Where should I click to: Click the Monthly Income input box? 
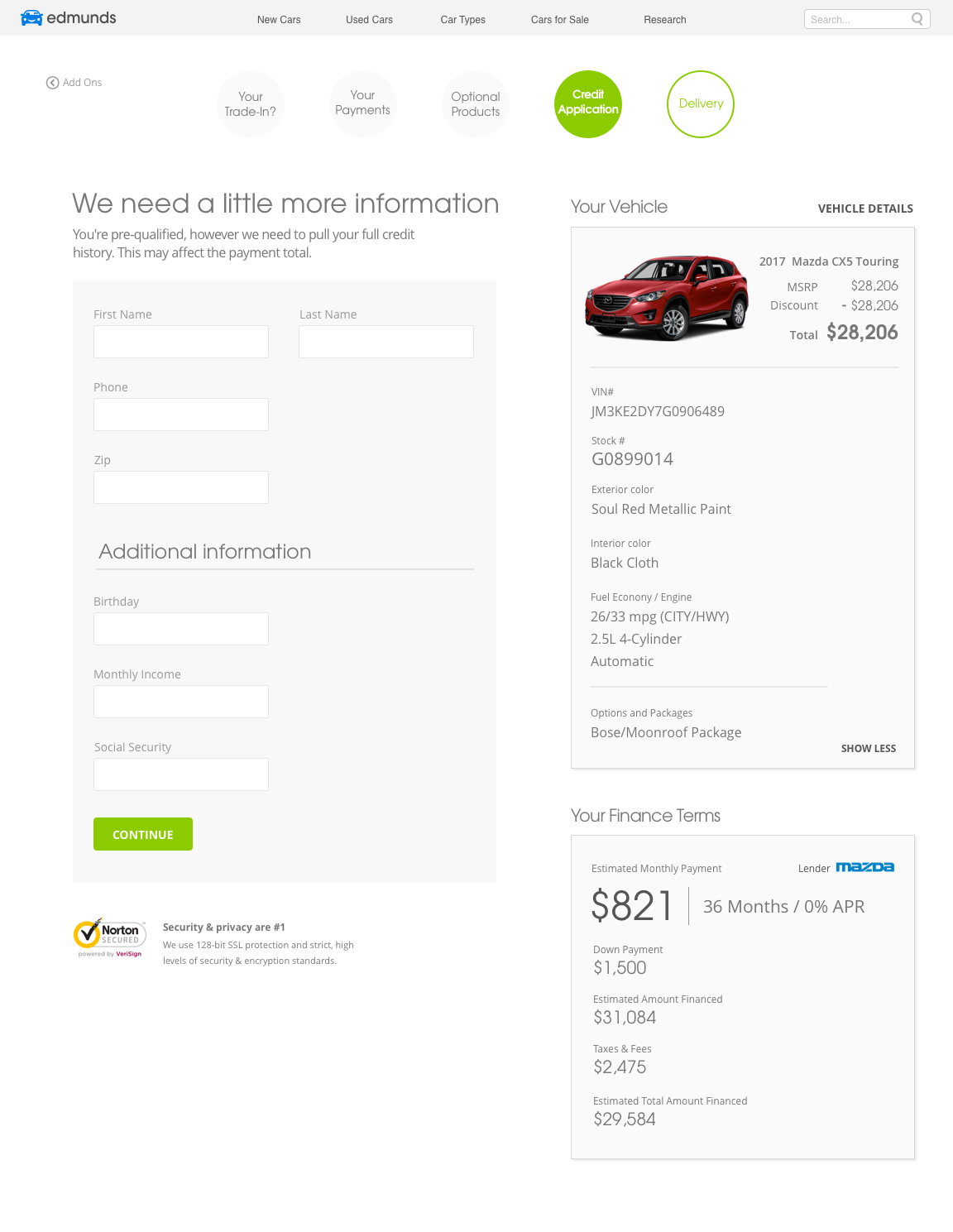181,702
